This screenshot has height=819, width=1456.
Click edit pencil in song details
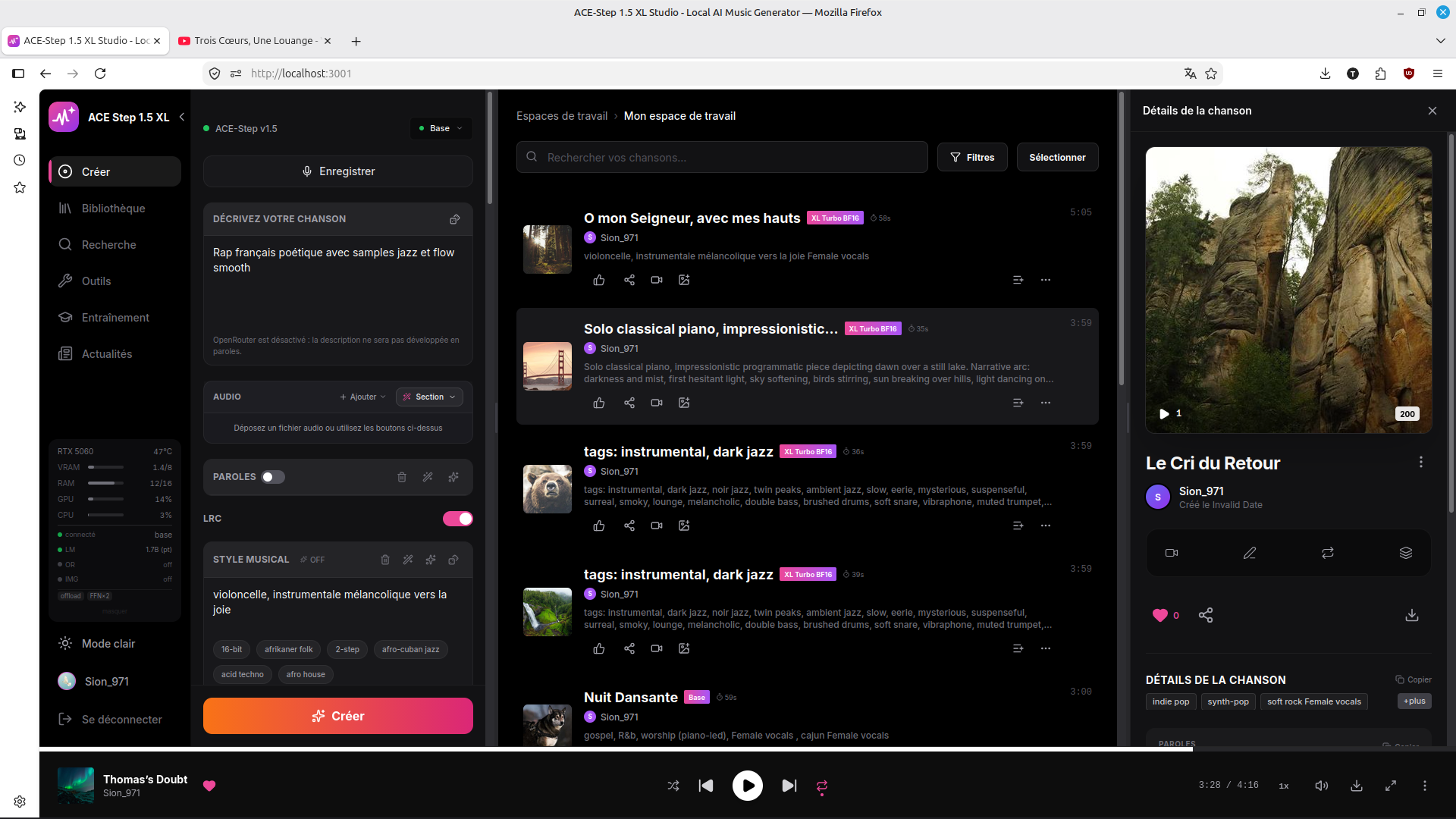coord(1250,553)
